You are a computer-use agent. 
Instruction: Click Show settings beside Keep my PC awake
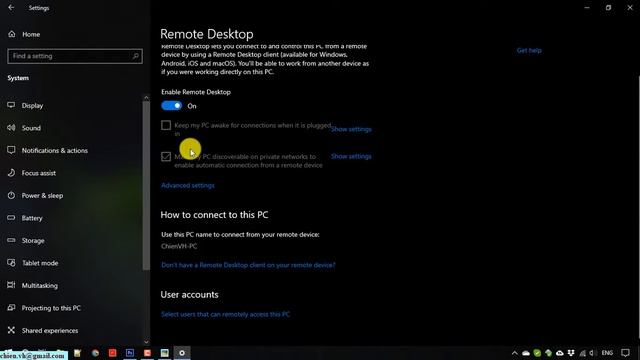(x=351, y=129)
